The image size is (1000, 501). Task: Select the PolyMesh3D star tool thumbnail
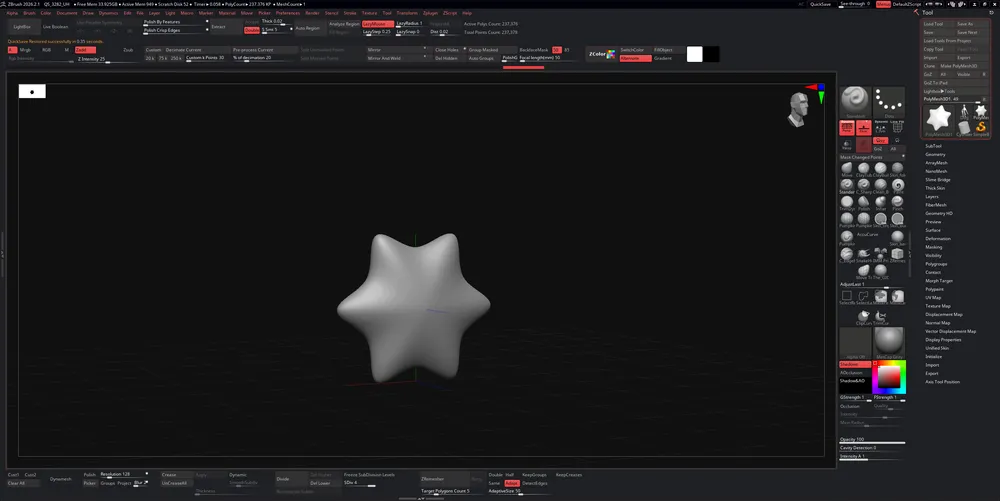(939, 119)
